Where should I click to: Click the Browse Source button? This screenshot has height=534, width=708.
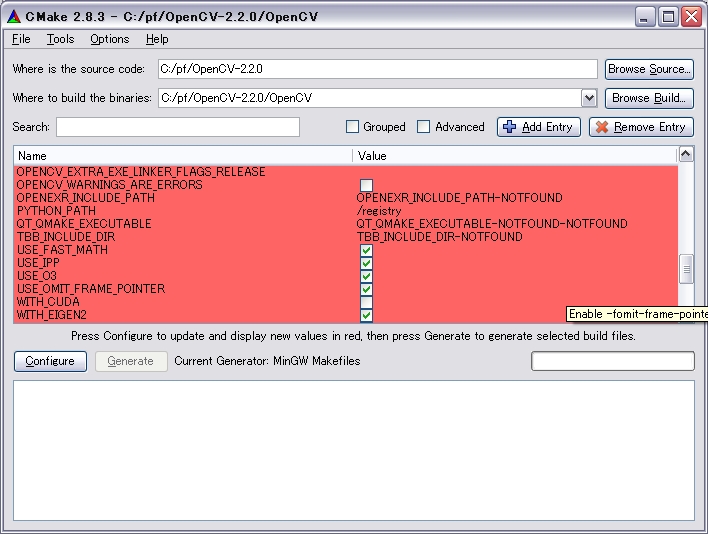pos(649,69)
